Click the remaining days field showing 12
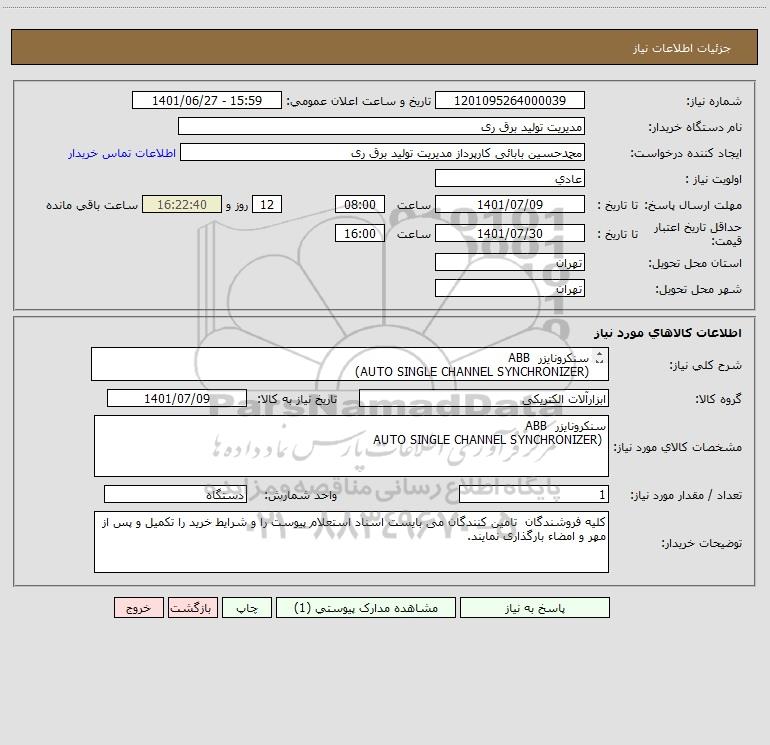 (267, 204)
